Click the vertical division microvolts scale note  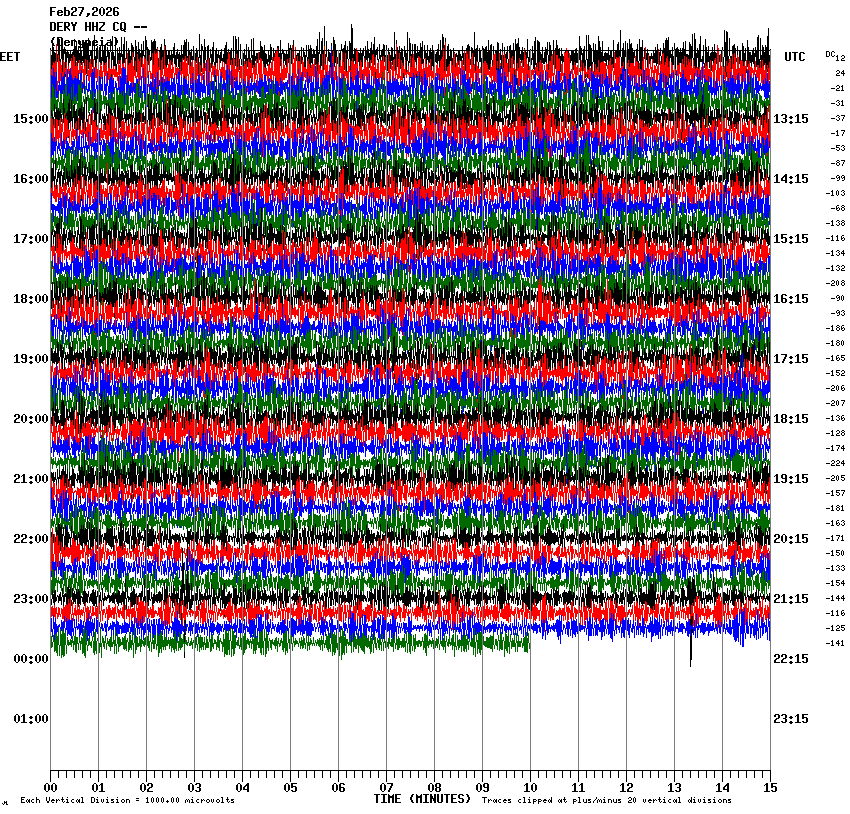click(127, 801)
